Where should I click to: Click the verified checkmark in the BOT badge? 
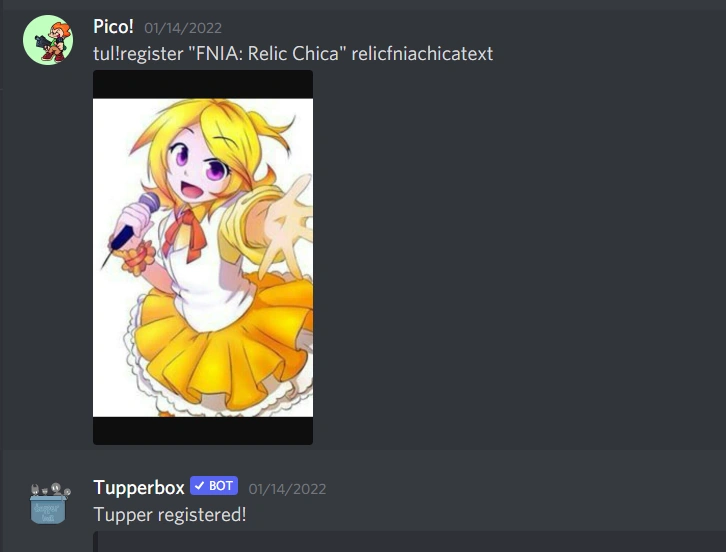coord(200,486)
